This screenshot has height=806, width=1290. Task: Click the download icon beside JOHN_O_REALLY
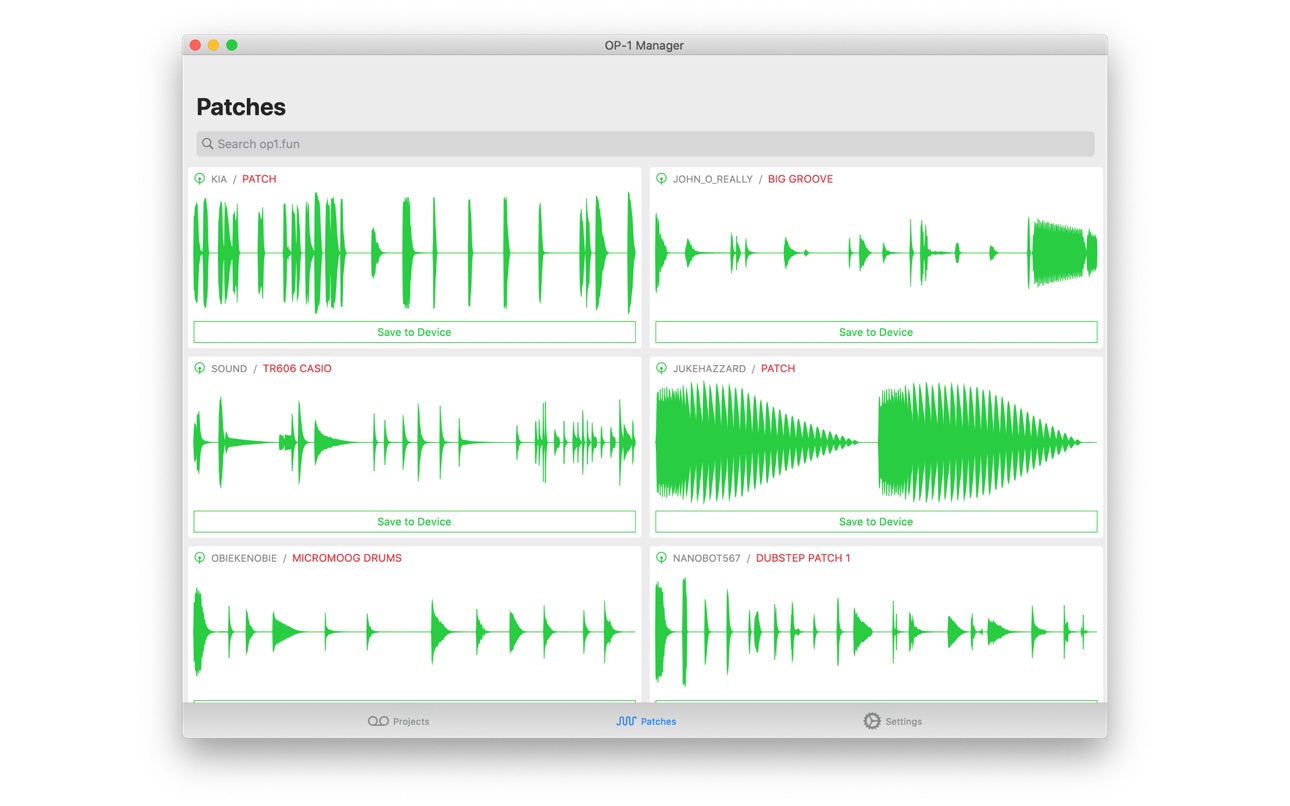pos(661,179)
